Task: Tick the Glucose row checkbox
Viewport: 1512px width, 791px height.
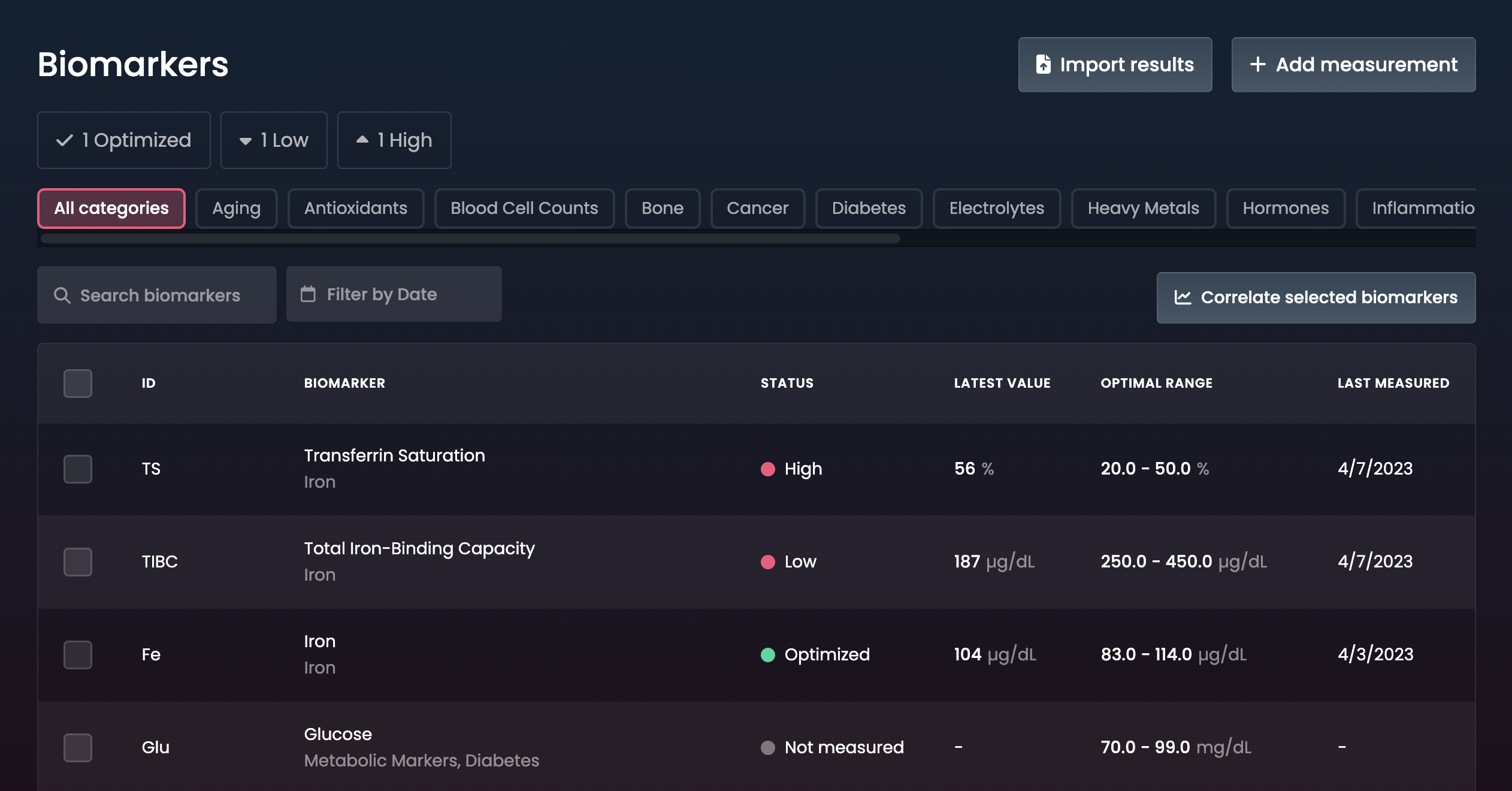Action: [x=78, y=747]
